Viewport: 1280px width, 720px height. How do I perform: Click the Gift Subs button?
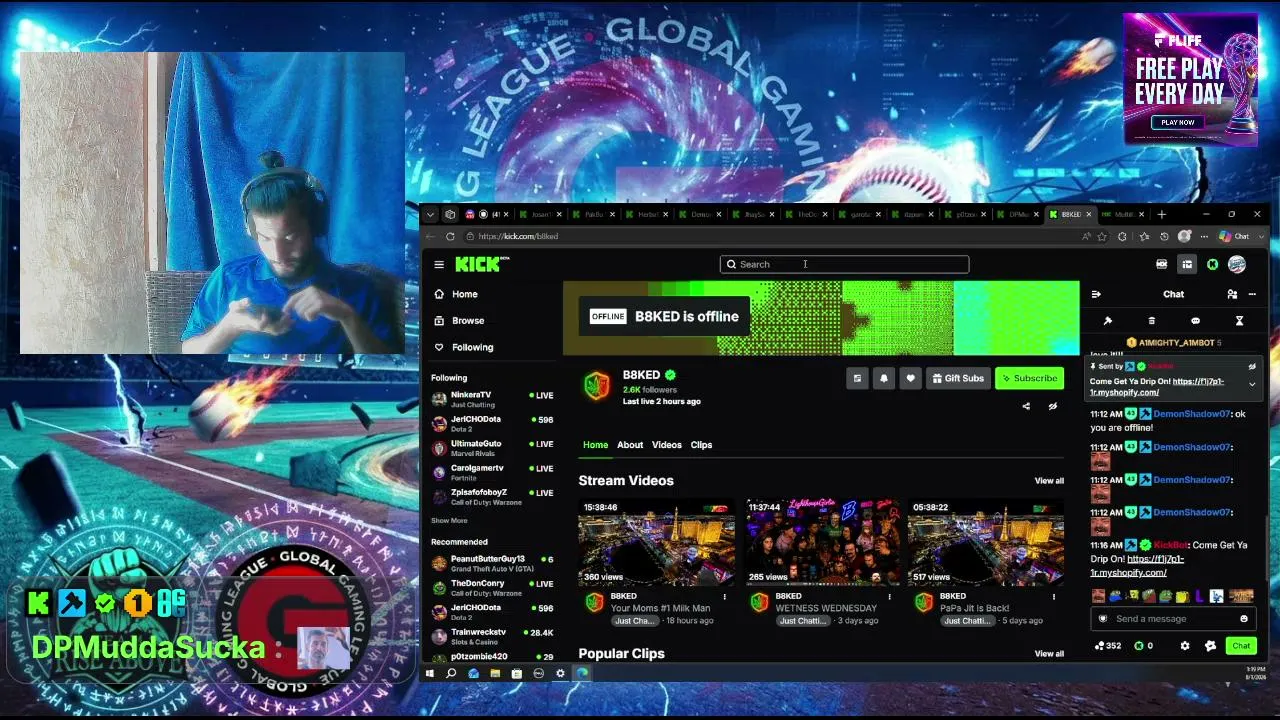click(957, 378)
